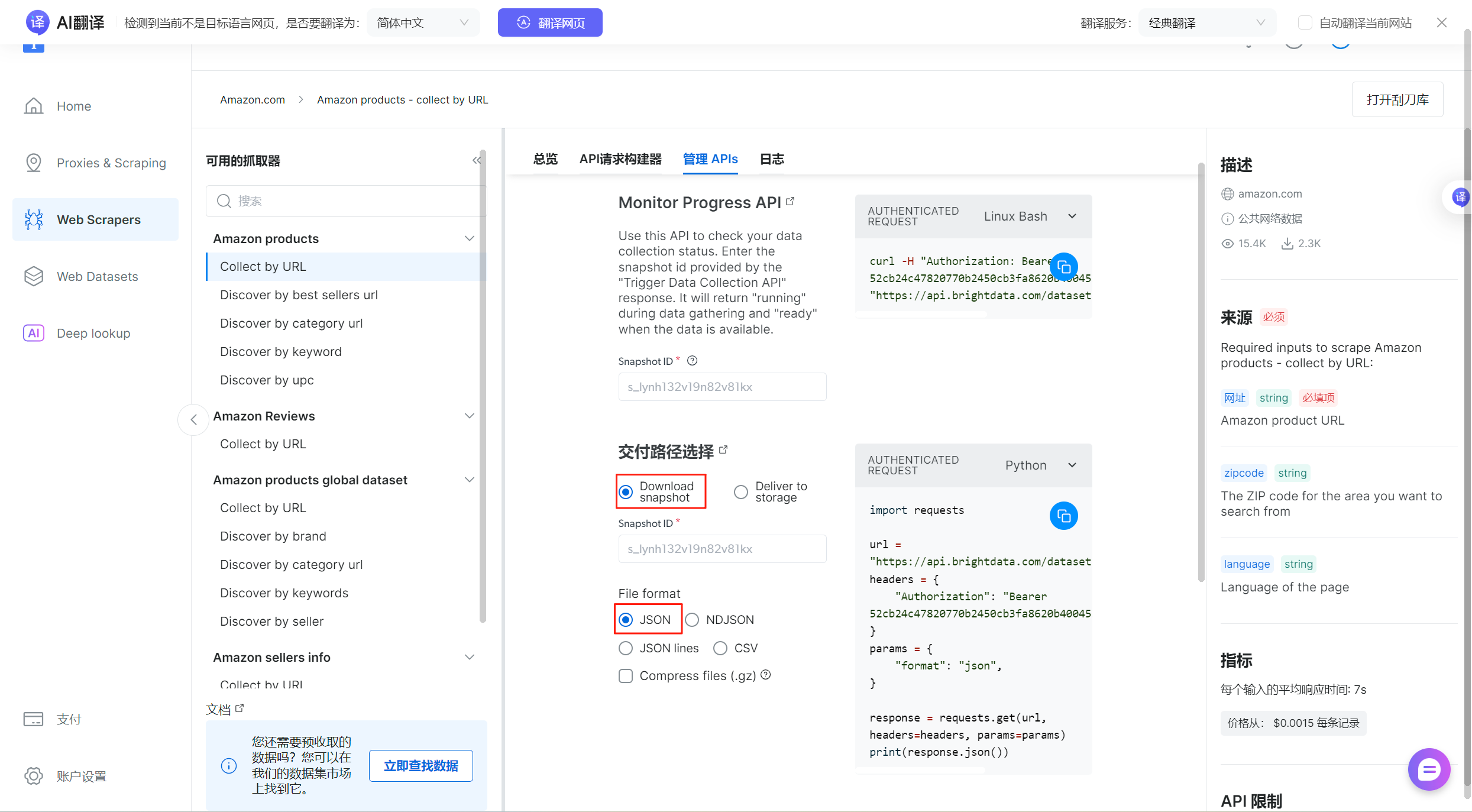Click Amazon products - collect by URL breadcrumb
The width and height of the screenshot is (1472, 812).
point(403,99)
